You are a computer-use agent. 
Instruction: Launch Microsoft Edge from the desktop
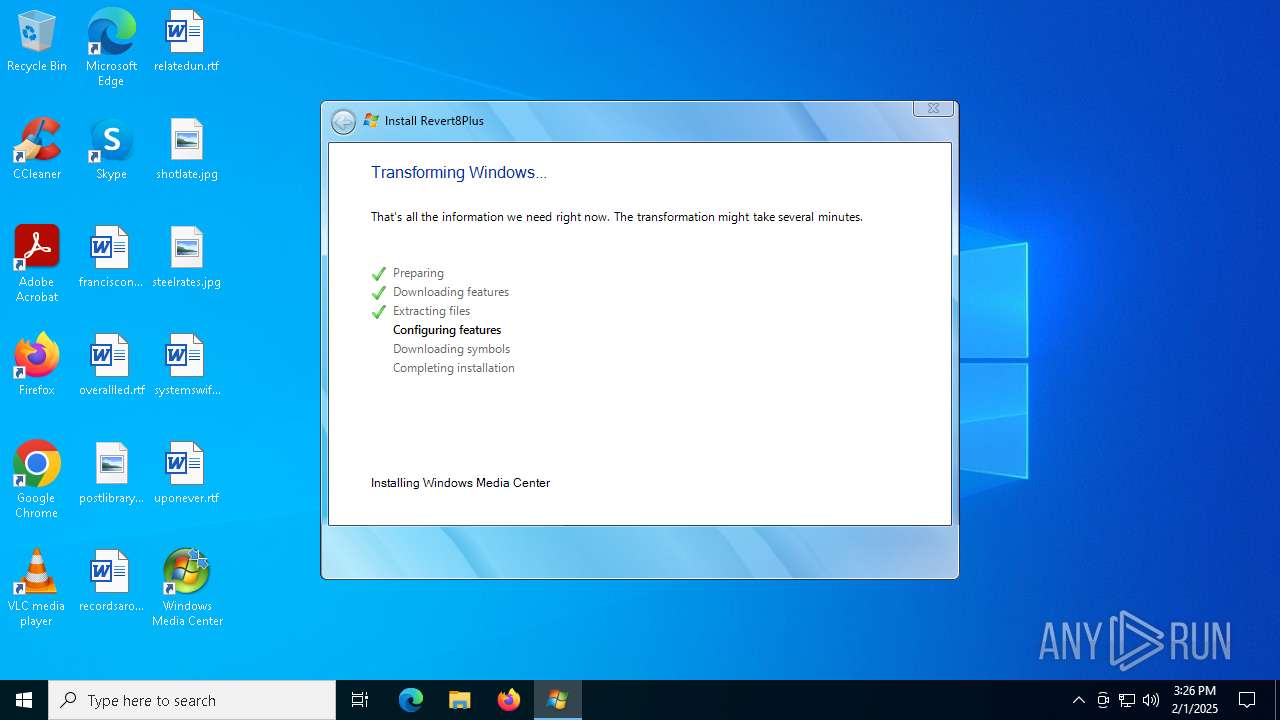(111, 48)
